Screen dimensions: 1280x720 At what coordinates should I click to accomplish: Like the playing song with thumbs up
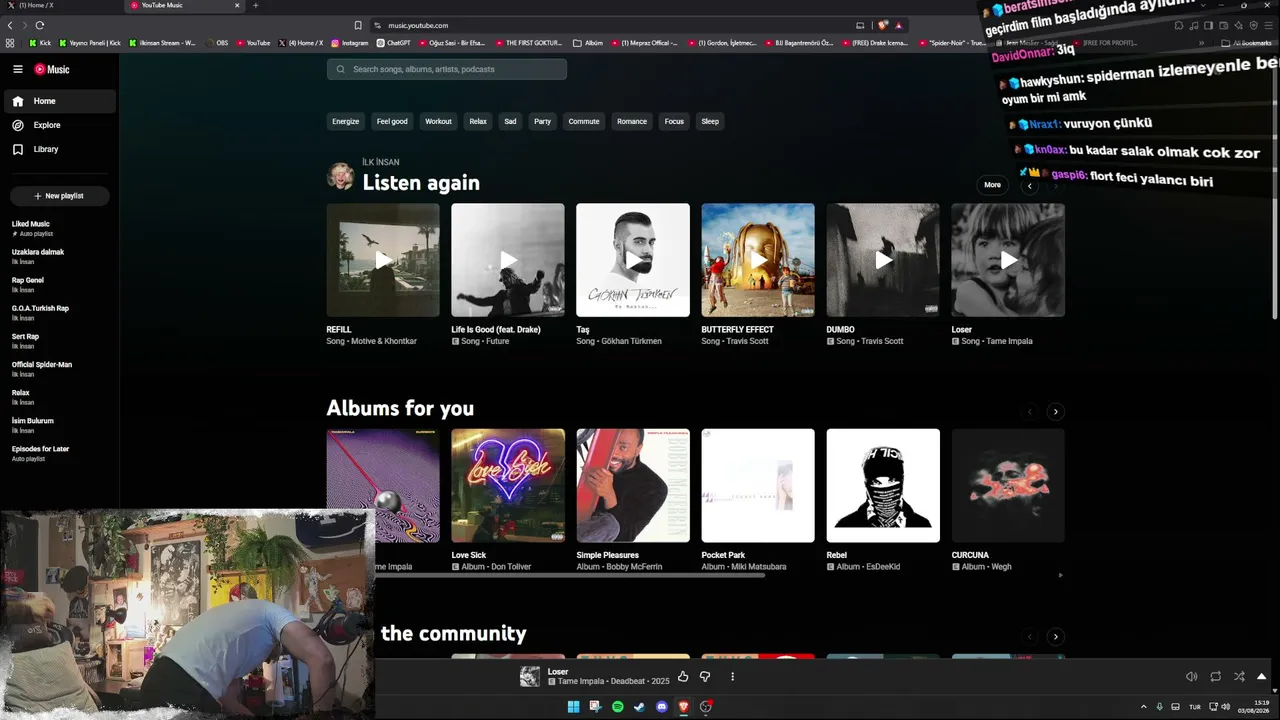coord(683,677)
